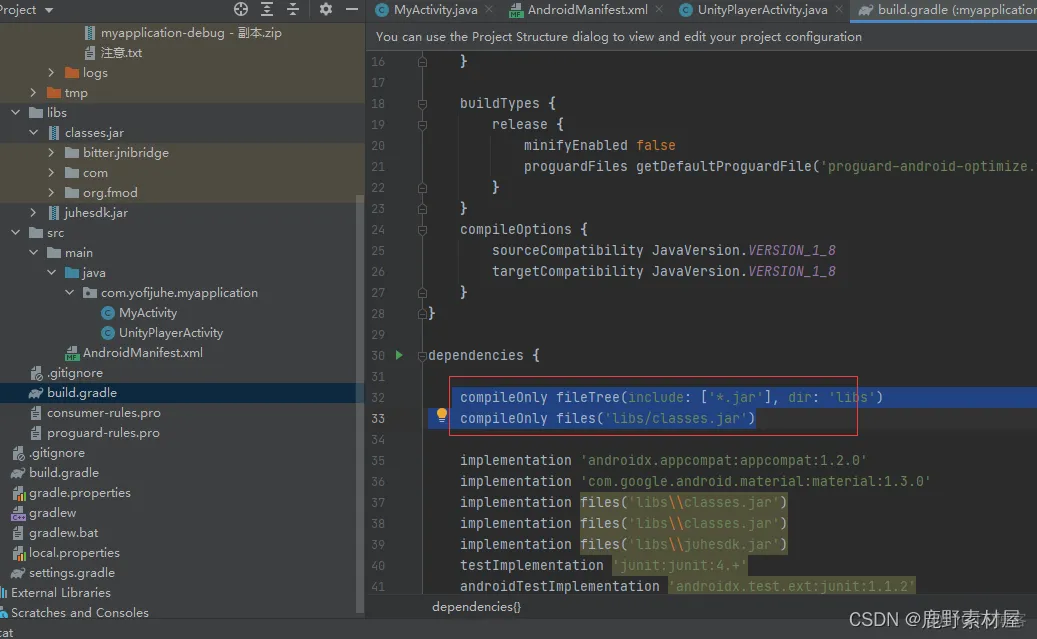The width and height of the screenshot is (1037, 639).
Task: Click the Project panel vertical scrollbar
Action: coord(360,404)
